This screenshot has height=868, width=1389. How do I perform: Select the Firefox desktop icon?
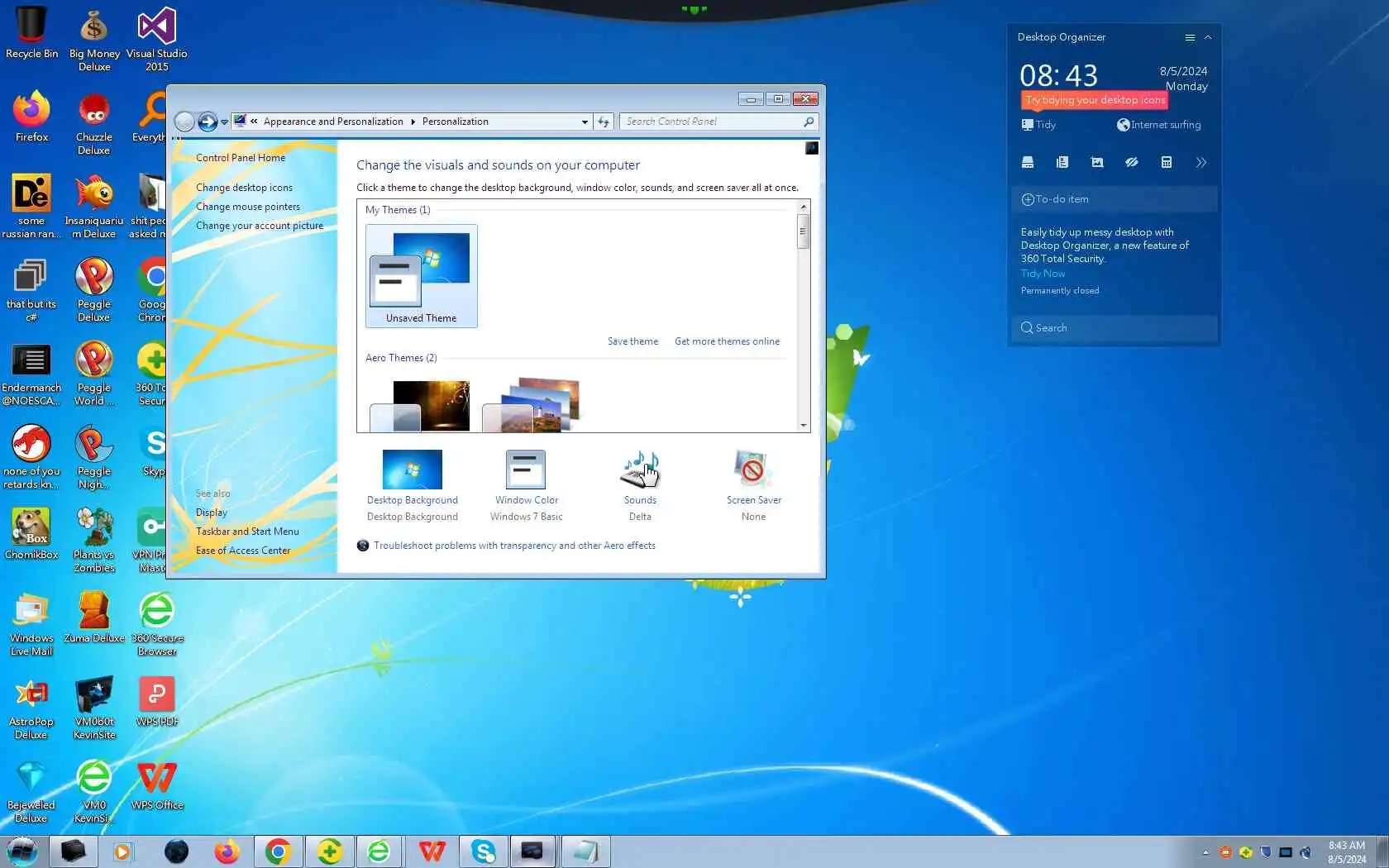point(31,116)
